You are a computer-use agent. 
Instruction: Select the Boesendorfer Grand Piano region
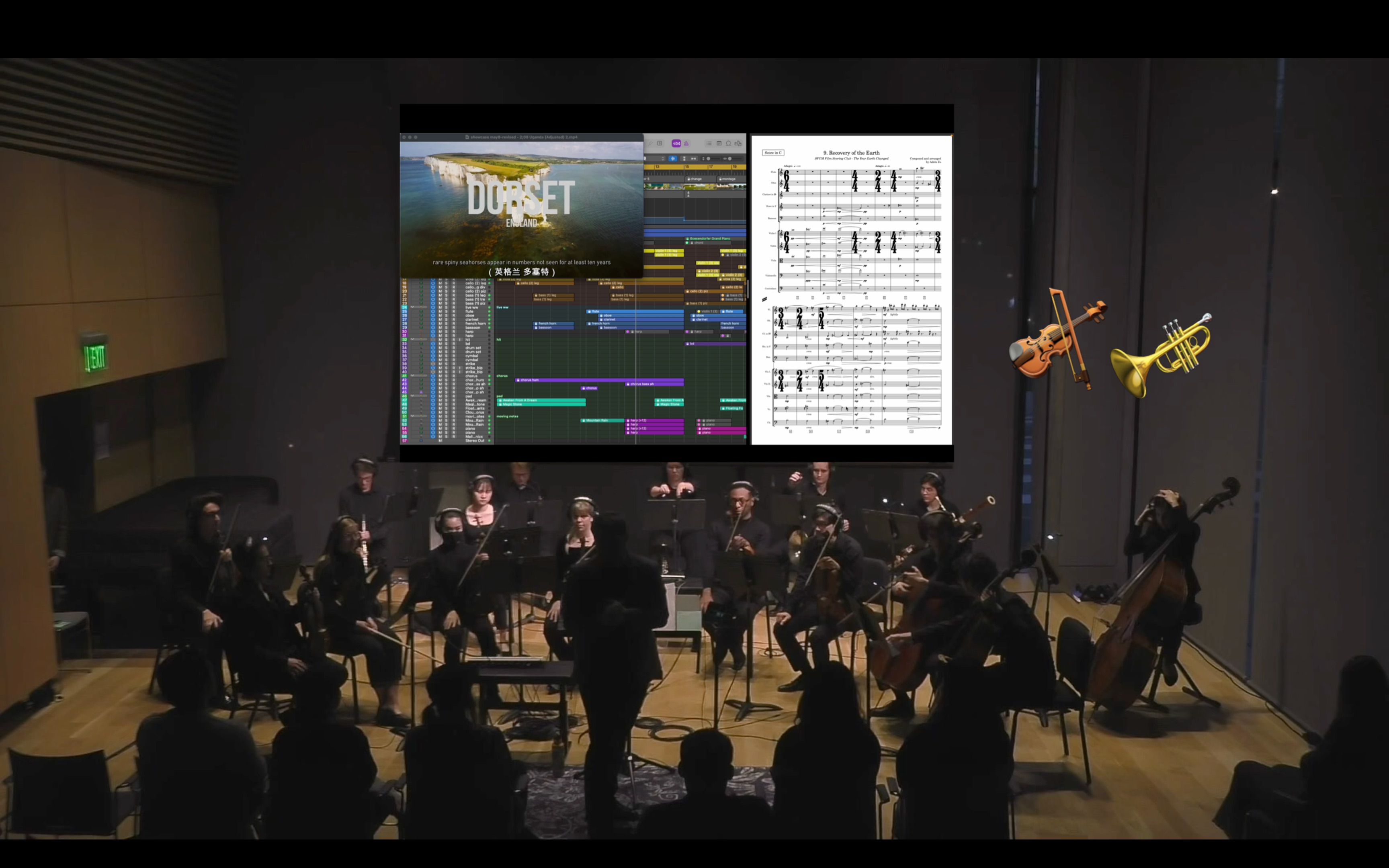point(716,238)
